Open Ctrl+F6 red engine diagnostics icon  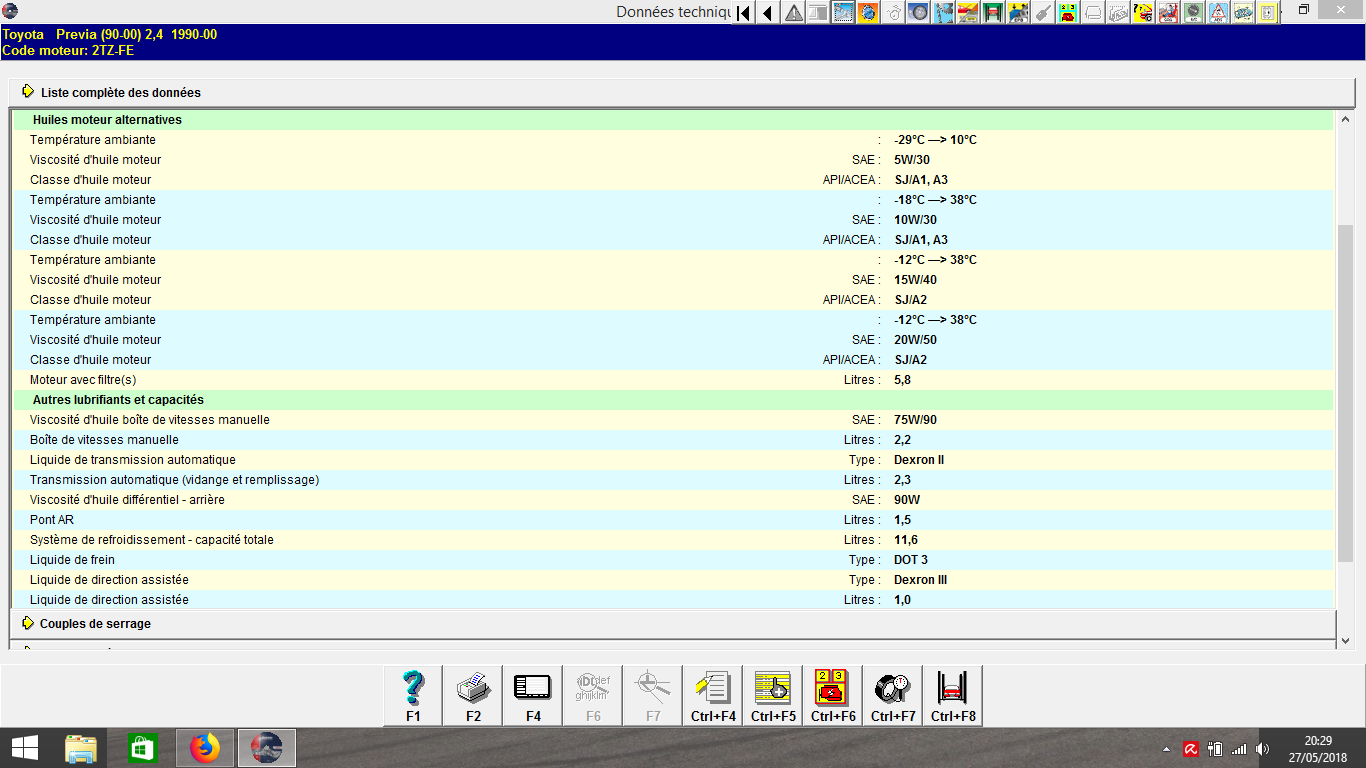click(x=833, y=695)
